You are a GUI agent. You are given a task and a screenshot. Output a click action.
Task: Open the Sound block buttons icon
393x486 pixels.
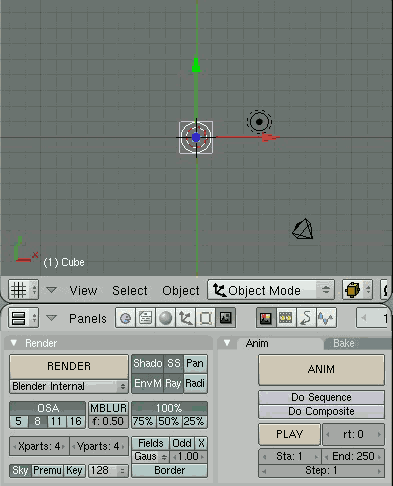[x=326, y=318]
